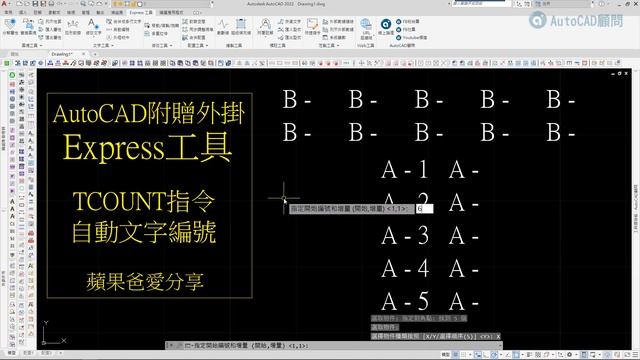The image size is (640, 360).
Task: Click the title bar search input box
Action: [481, 4]
